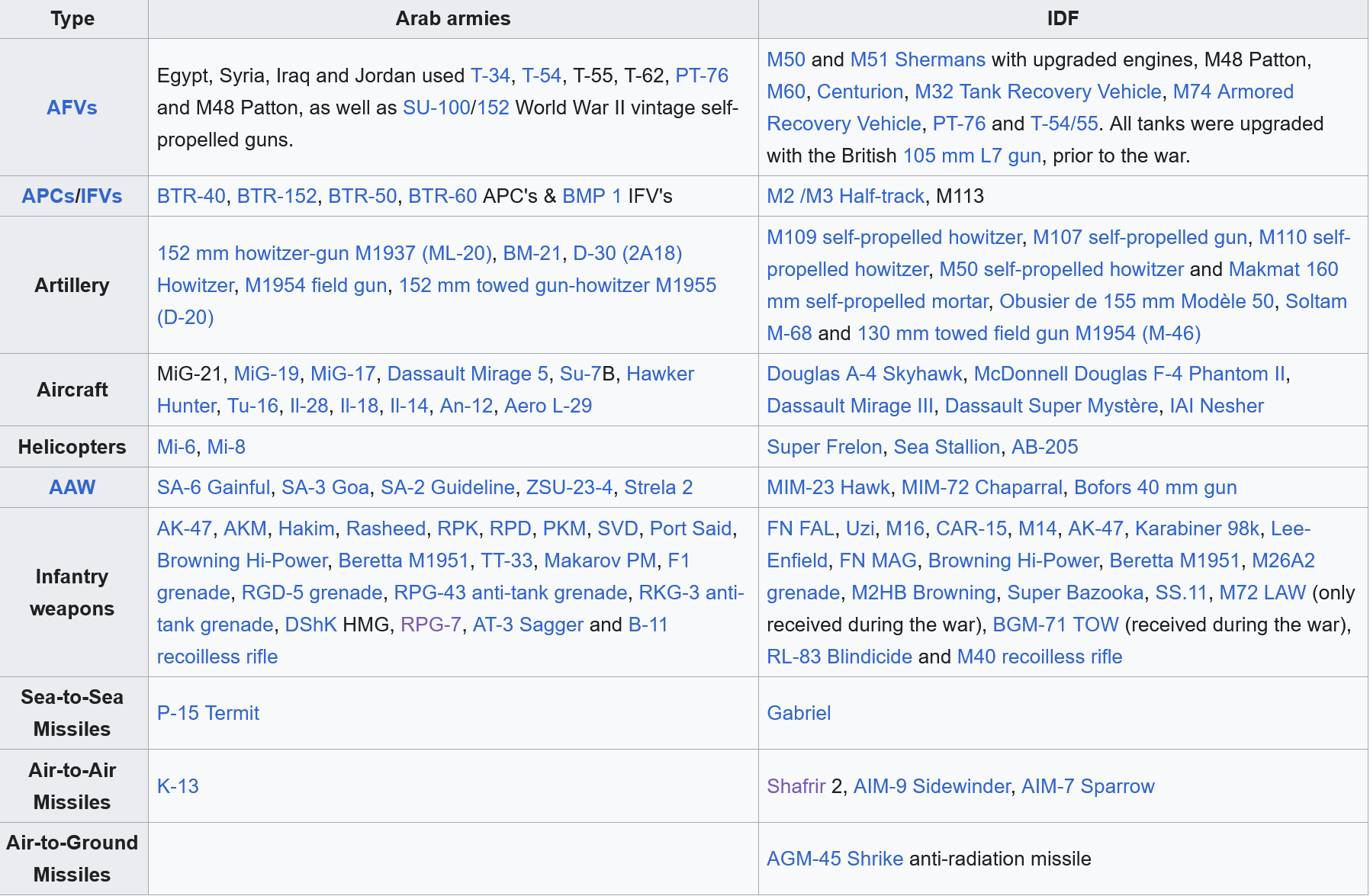Open the Super Frelon link
Viewport: 1370px width, 896px height.
[x=824, y=447]
